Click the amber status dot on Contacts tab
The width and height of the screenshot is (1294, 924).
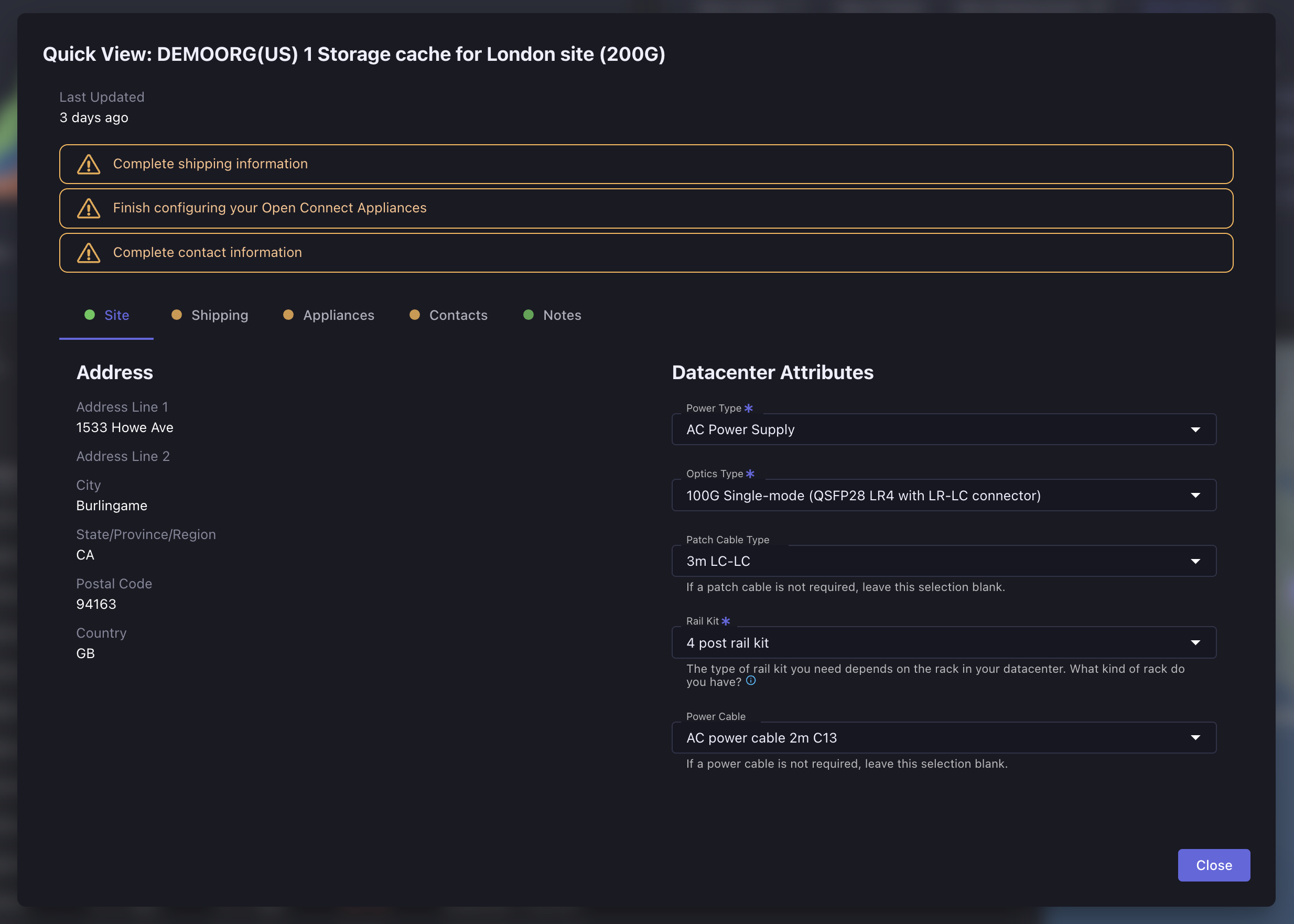(x=415, y=315)
